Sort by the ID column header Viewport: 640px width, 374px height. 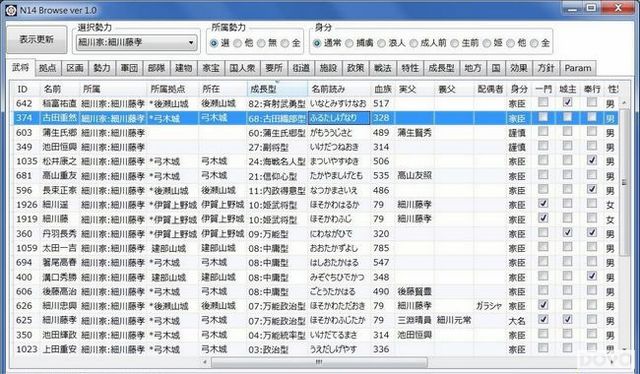point(26,89)
